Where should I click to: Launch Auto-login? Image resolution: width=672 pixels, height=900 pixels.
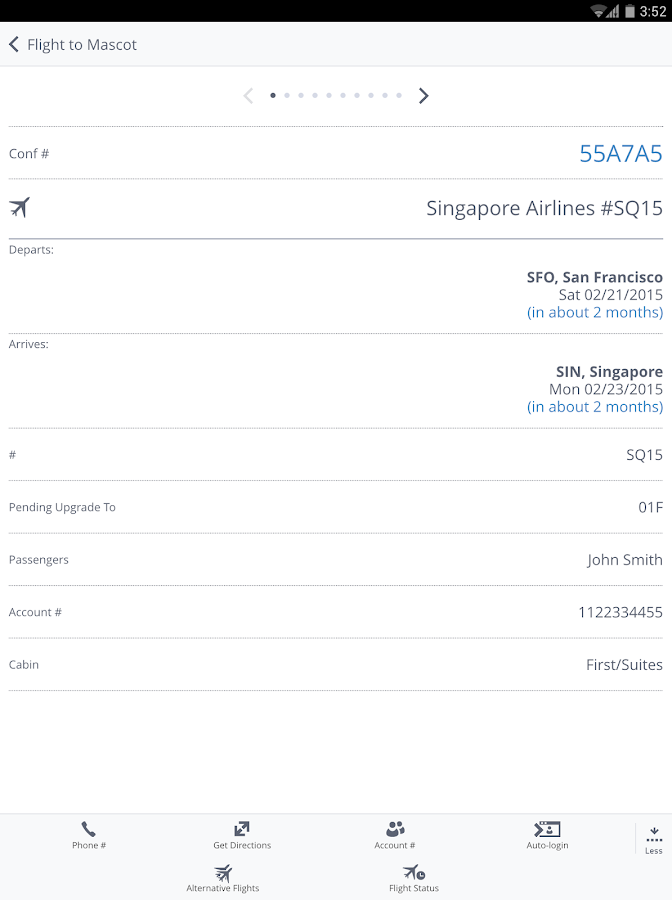tap(547, 830)
